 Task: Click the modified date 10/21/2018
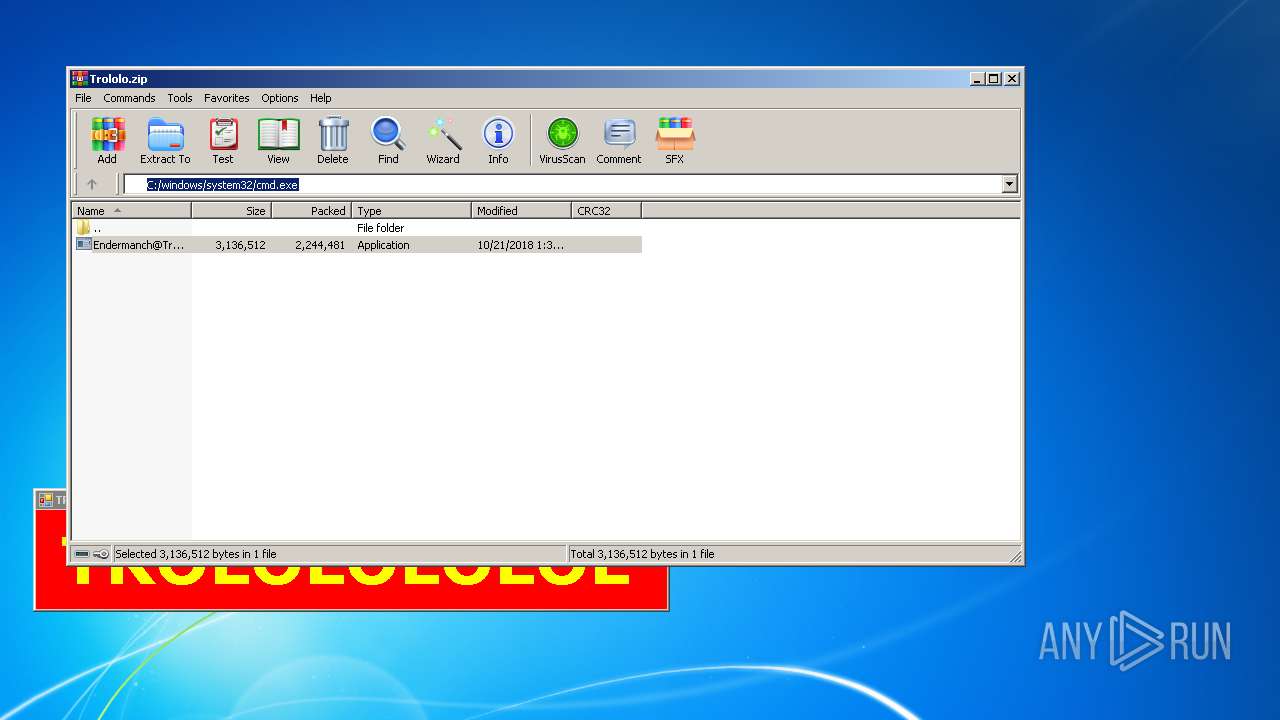[520, 245]
